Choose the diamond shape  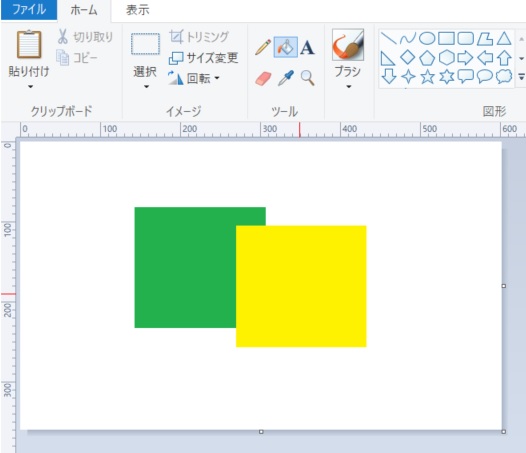(x=408, y=57)
